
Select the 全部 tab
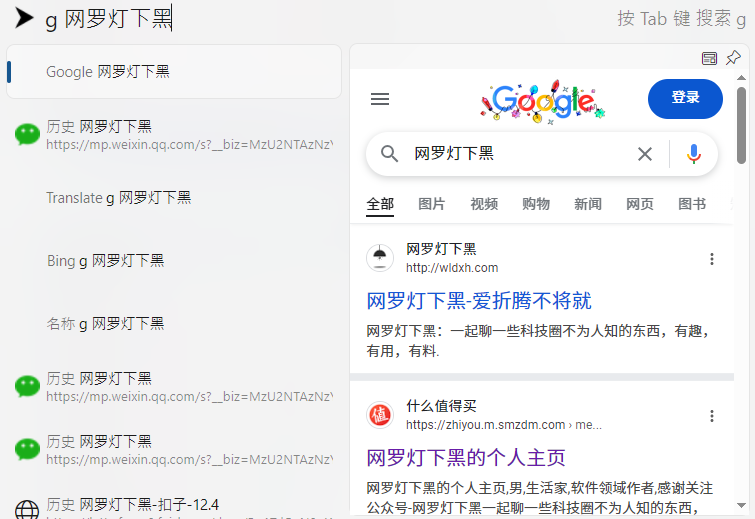click(380, 204)
